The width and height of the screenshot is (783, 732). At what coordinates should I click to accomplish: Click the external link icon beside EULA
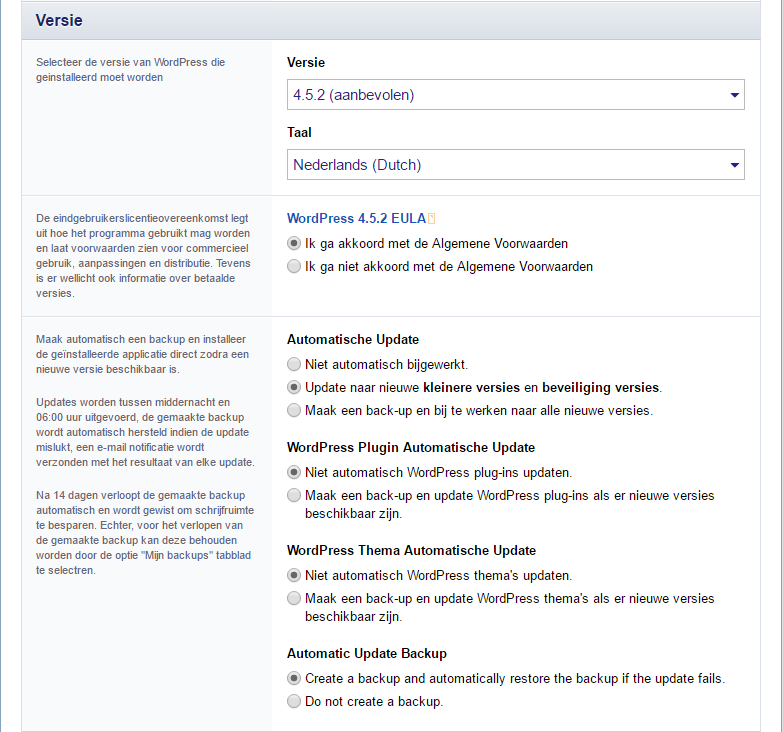432,219
